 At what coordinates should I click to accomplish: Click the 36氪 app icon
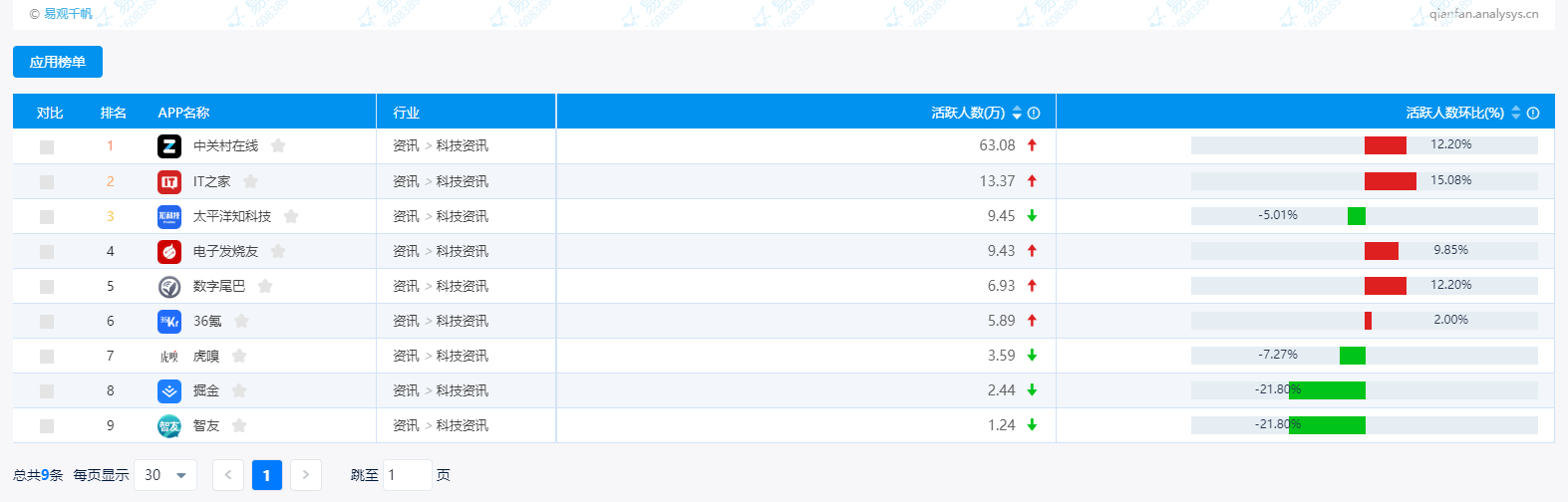[x=169, y=321]
